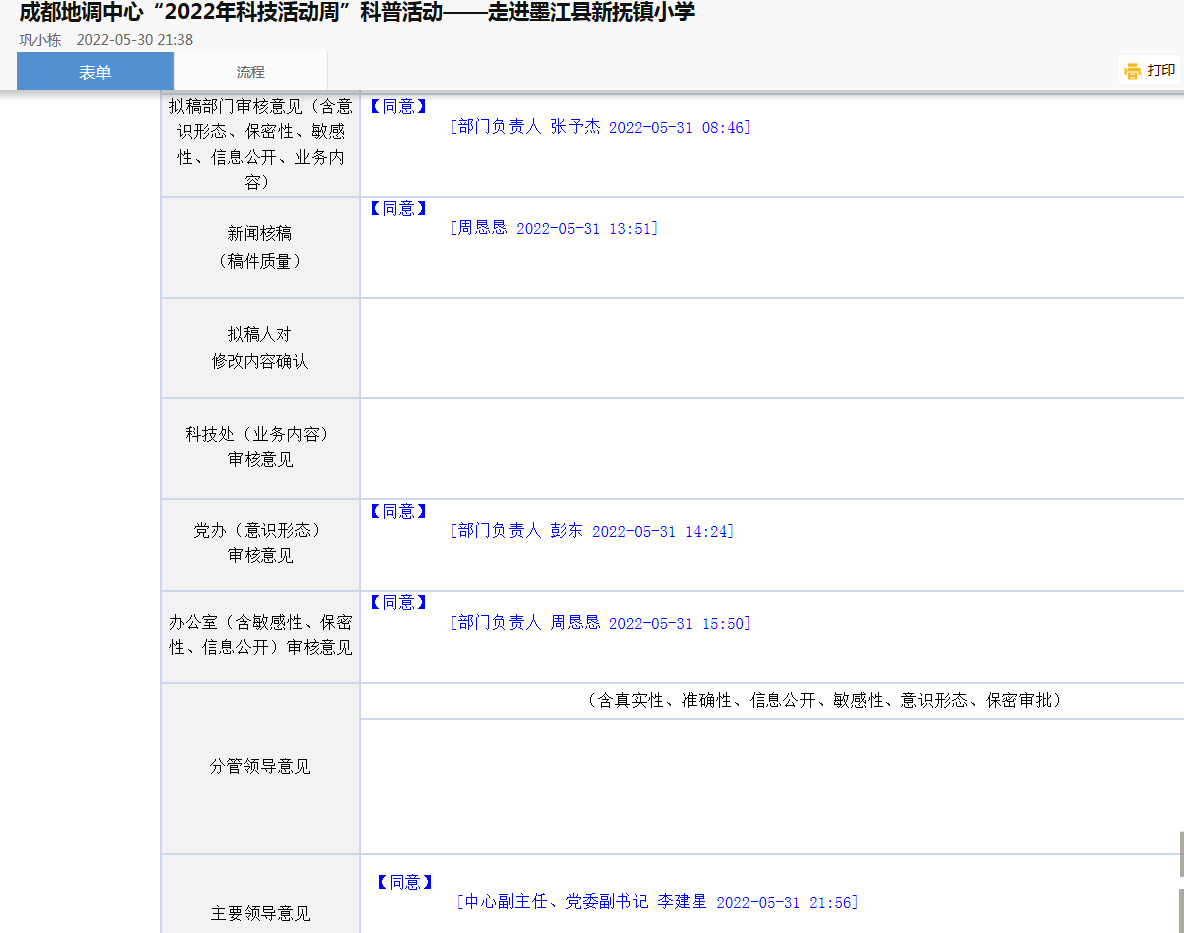This screenshot has width=1184, height=933.
Task: Click 【同意】 in the 新闻核稿 row
Action: [x=398, y=208]
